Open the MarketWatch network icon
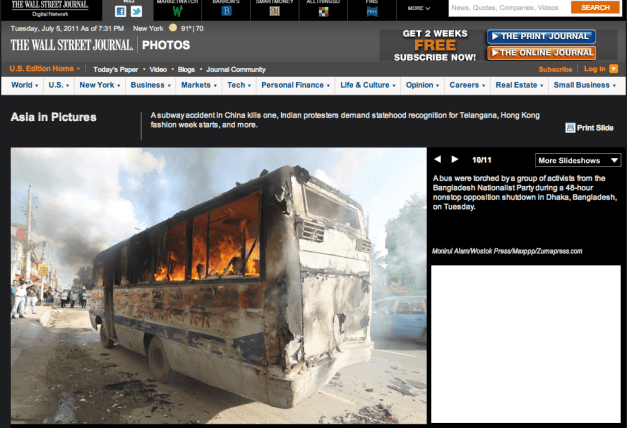 coord(177,12)
